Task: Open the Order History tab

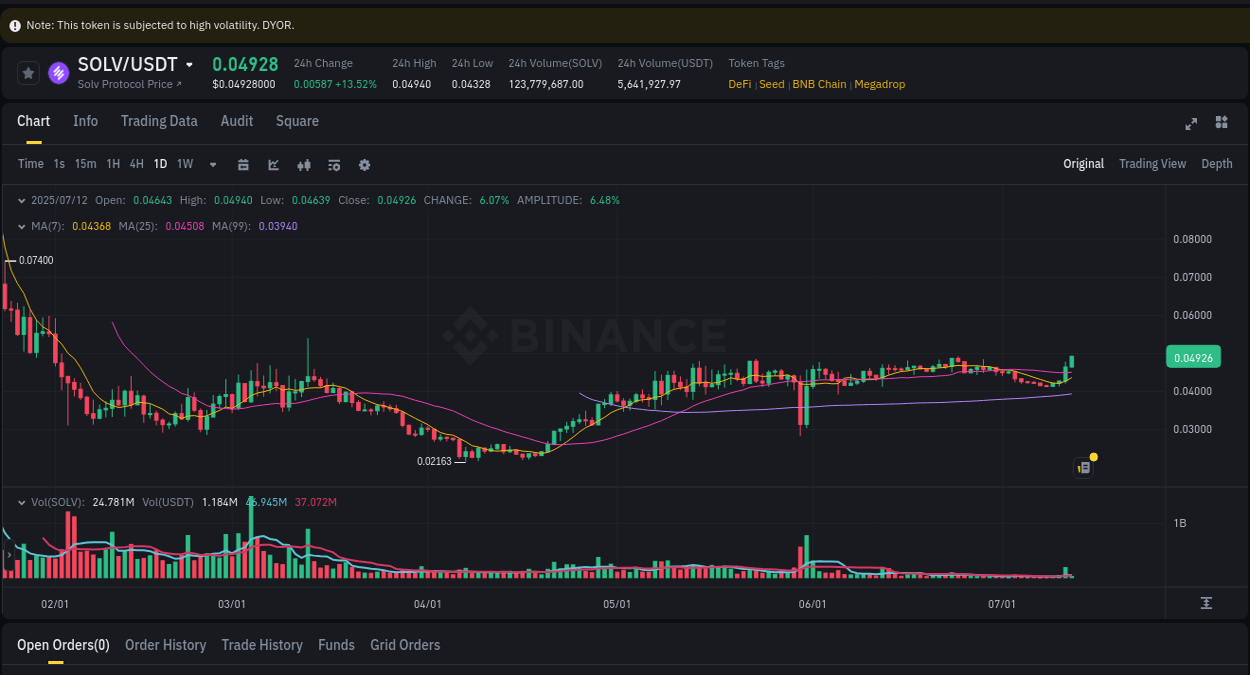Action: (165, 645)
